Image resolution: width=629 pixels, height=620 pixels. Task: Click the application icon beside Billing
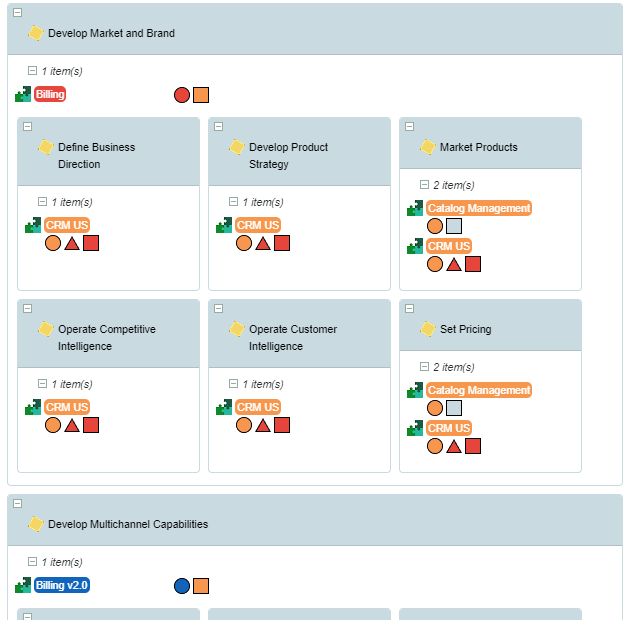point(23,94)
